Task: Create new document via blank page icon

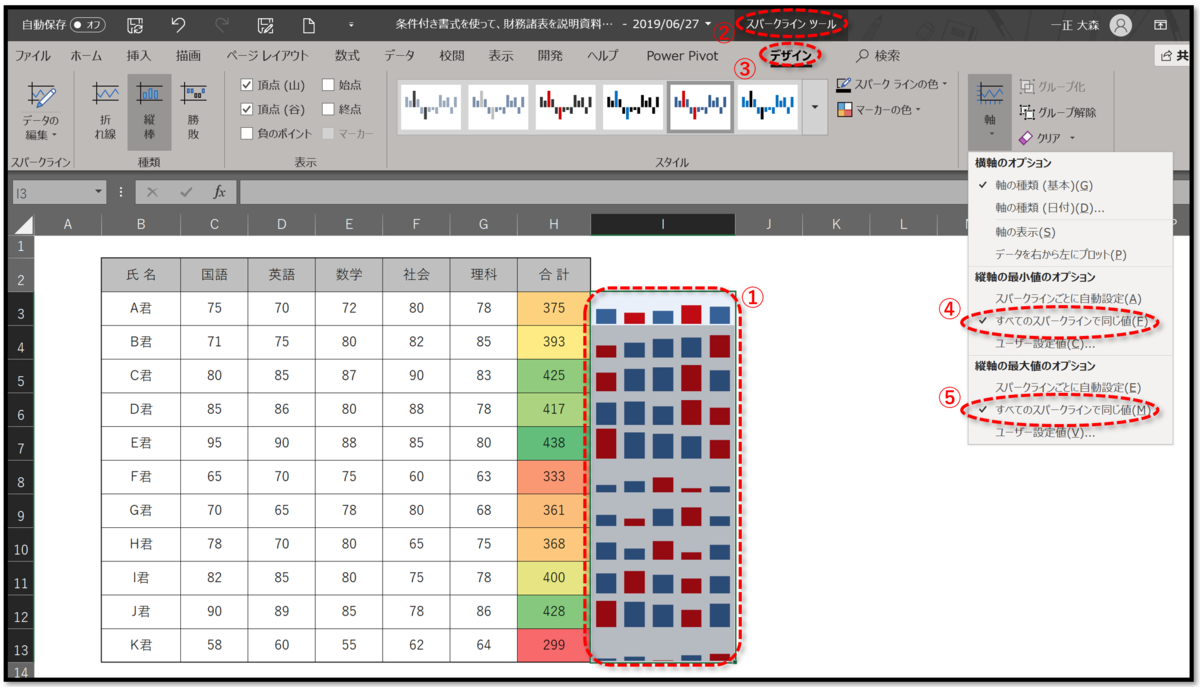Action: pos(309,24)
